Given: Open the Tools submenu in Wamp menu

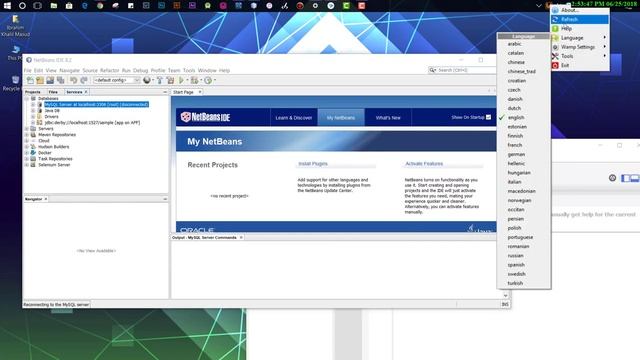Looking at the screenshot, I should pyautogui.click(x=580, y=56).
